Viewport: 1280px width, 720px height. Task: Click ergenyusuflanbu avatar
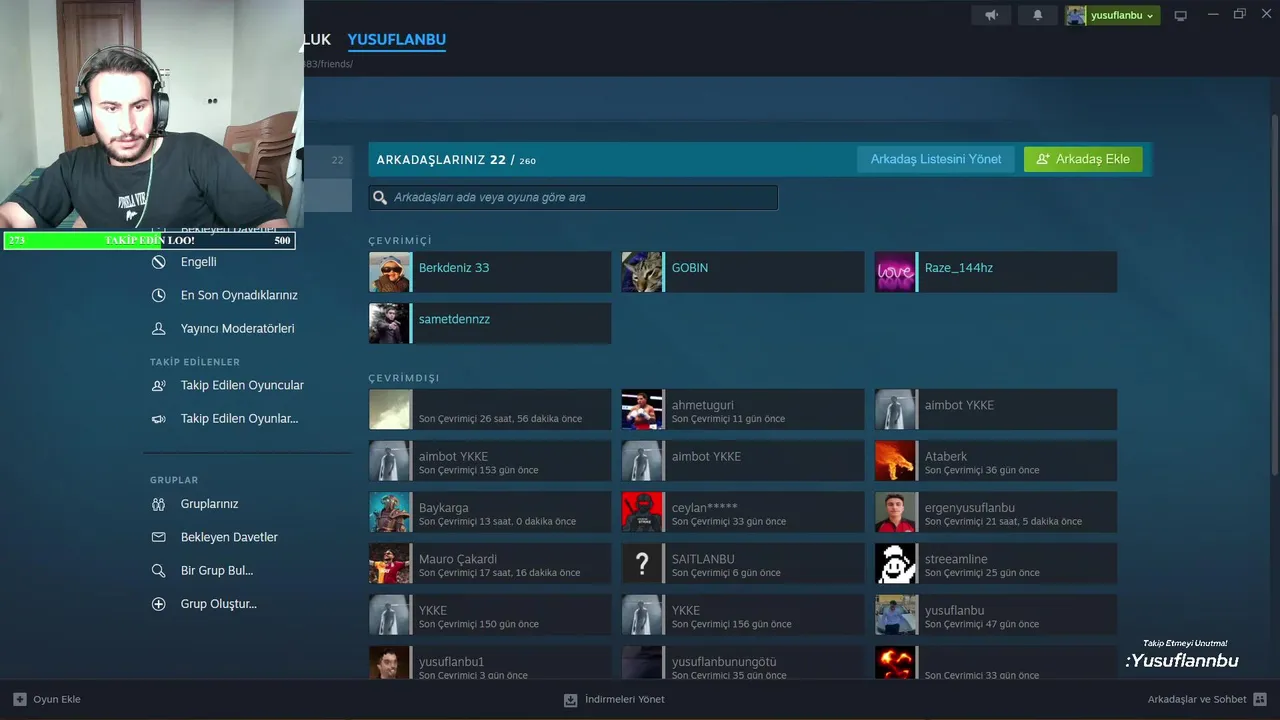(x=895, y=512)
